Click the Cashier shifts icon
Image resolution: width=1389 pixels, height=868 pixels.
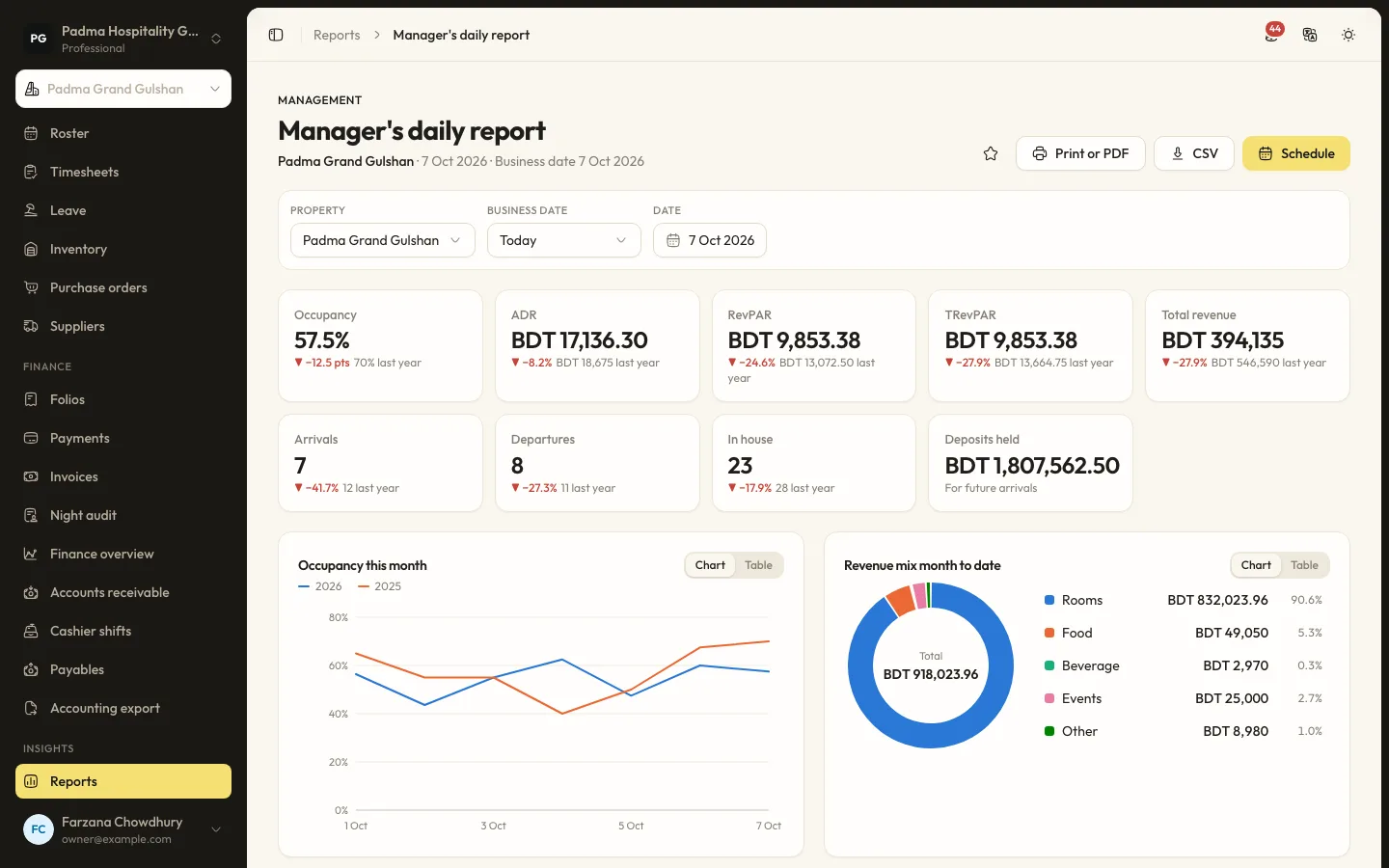click(31, 631)
